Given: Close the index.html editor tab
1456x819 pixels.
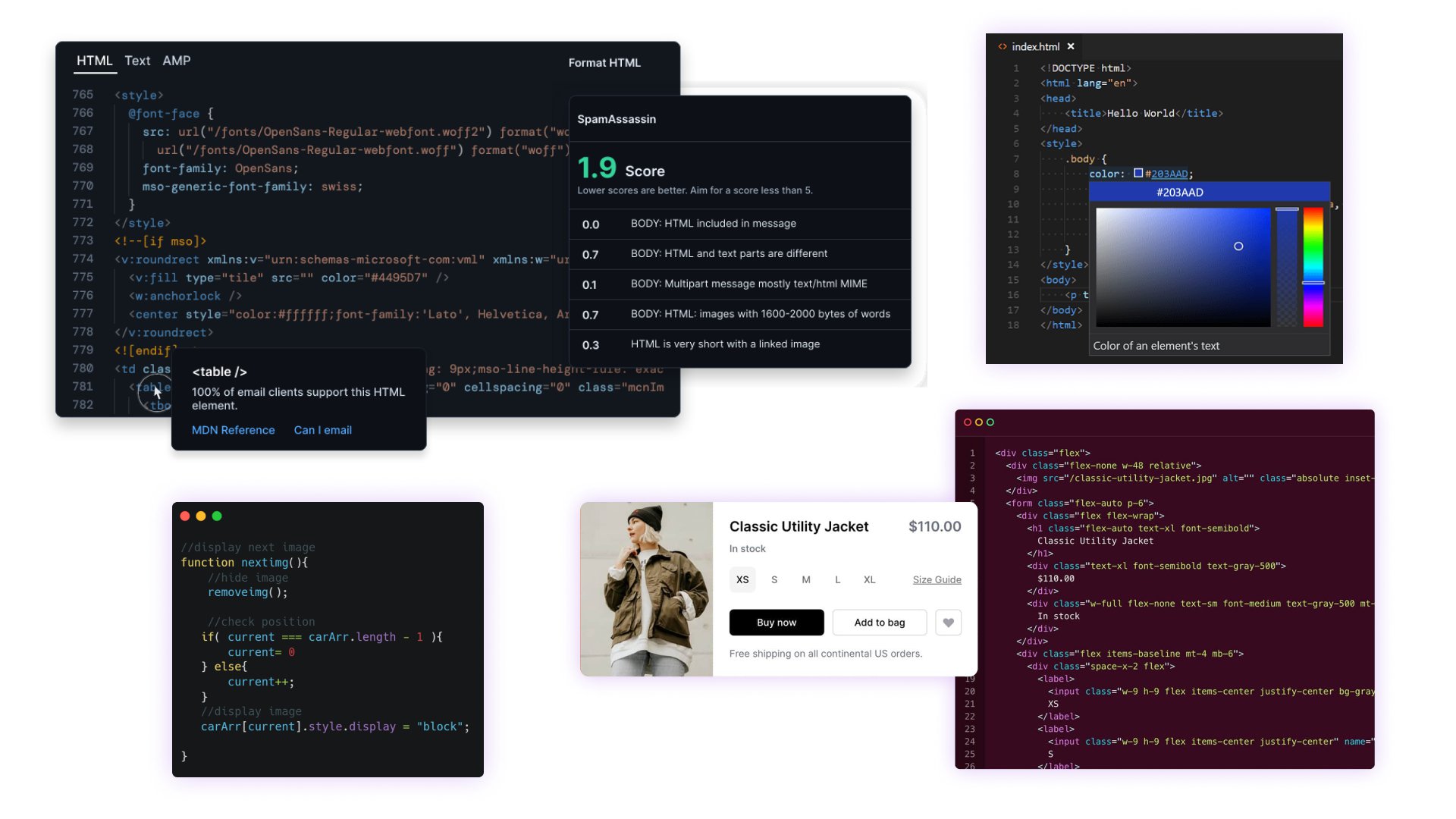Looking at the screenshot, I should [1071, 46].
